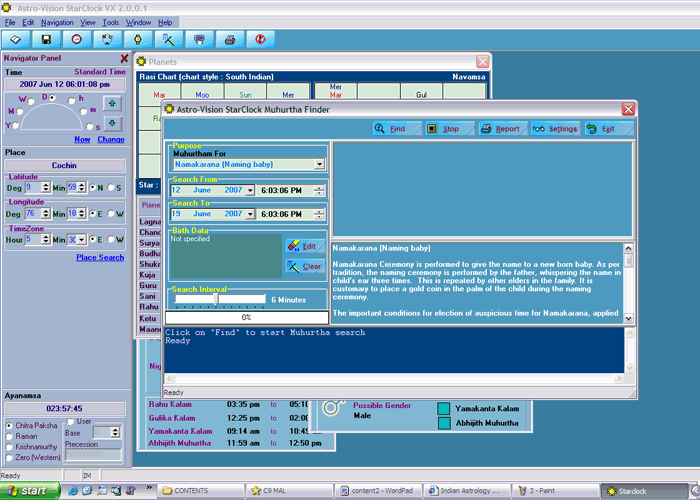Viewport: 700px width, 500px height.
Task: Click Clear button for Birth Data
Action: [305, 267]
